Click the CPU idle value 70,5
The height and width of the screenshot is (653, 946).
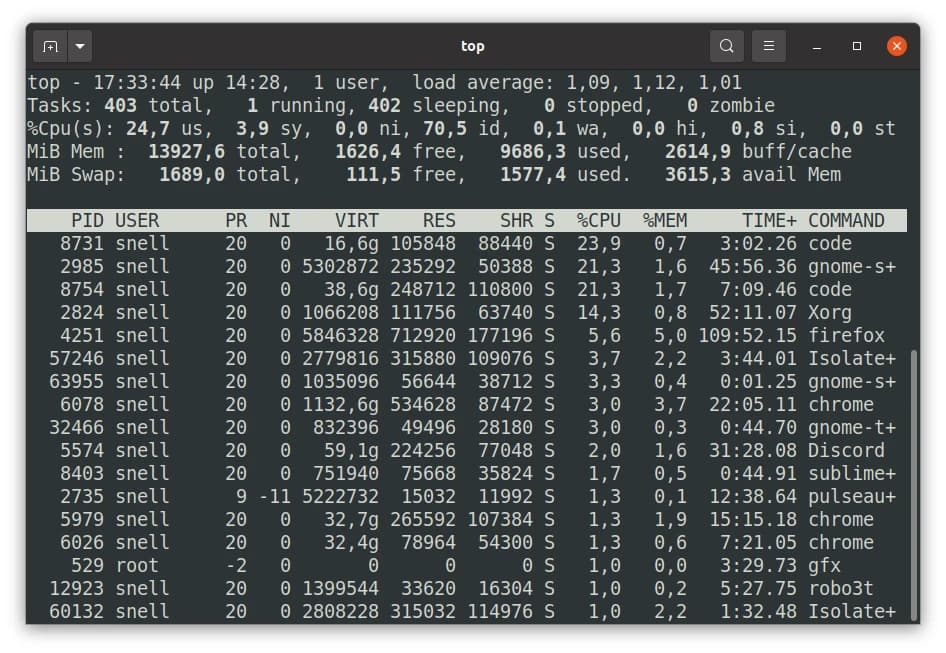click(x=445, y=129)
